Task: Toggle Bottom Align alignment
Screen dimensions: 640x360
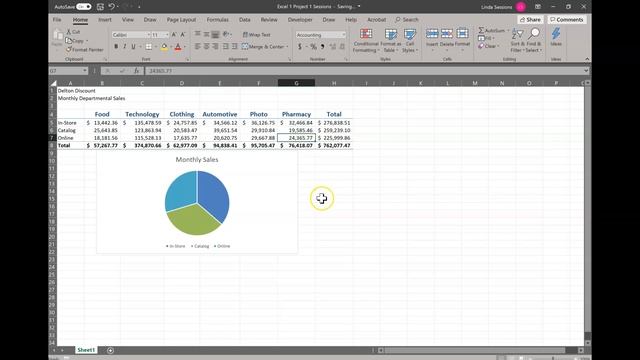Action: pyautogui.click(x=215, y=35)
